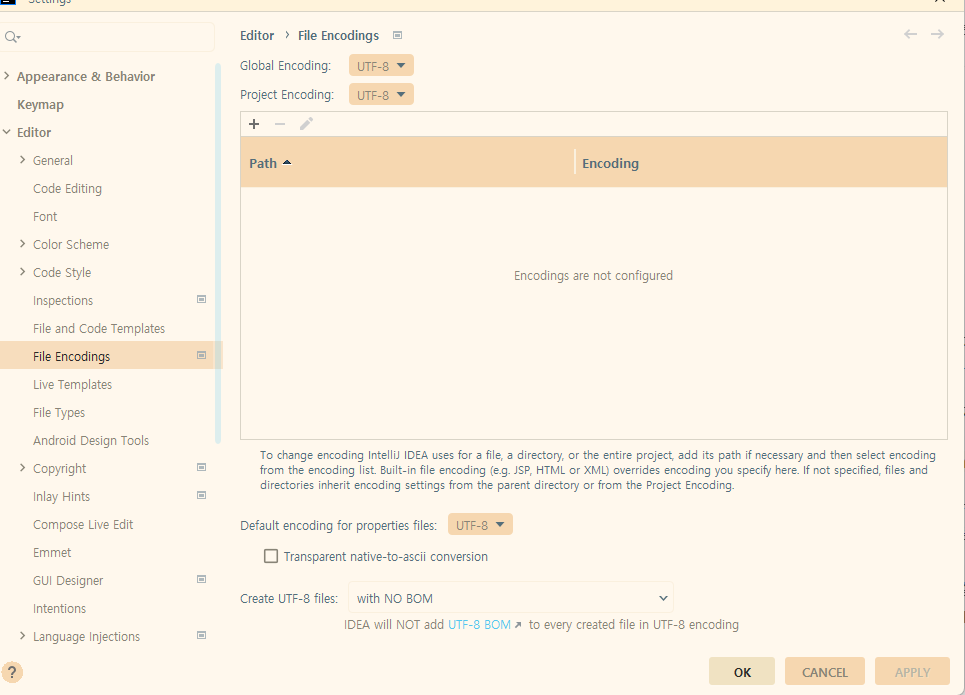This screenshot has height=695, width=965.
Task: Click Editor in the breadcrumb
Action: [x=257, y=36]
